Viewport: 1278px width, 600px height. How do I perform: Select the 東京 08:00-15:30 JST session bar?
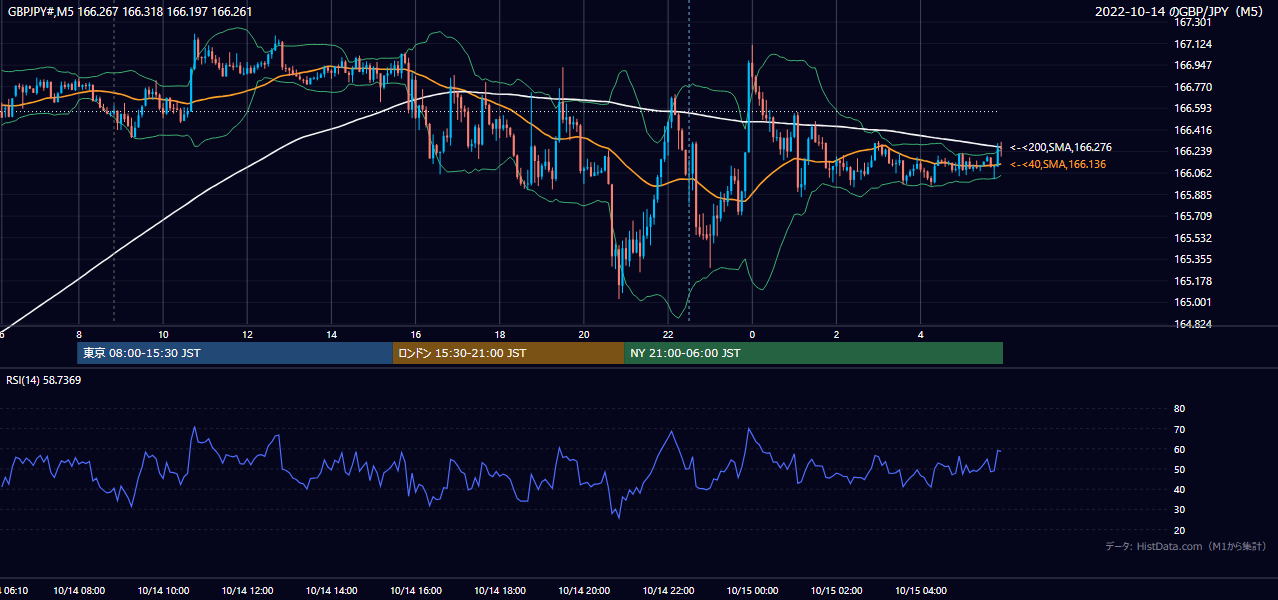(235, 353)
